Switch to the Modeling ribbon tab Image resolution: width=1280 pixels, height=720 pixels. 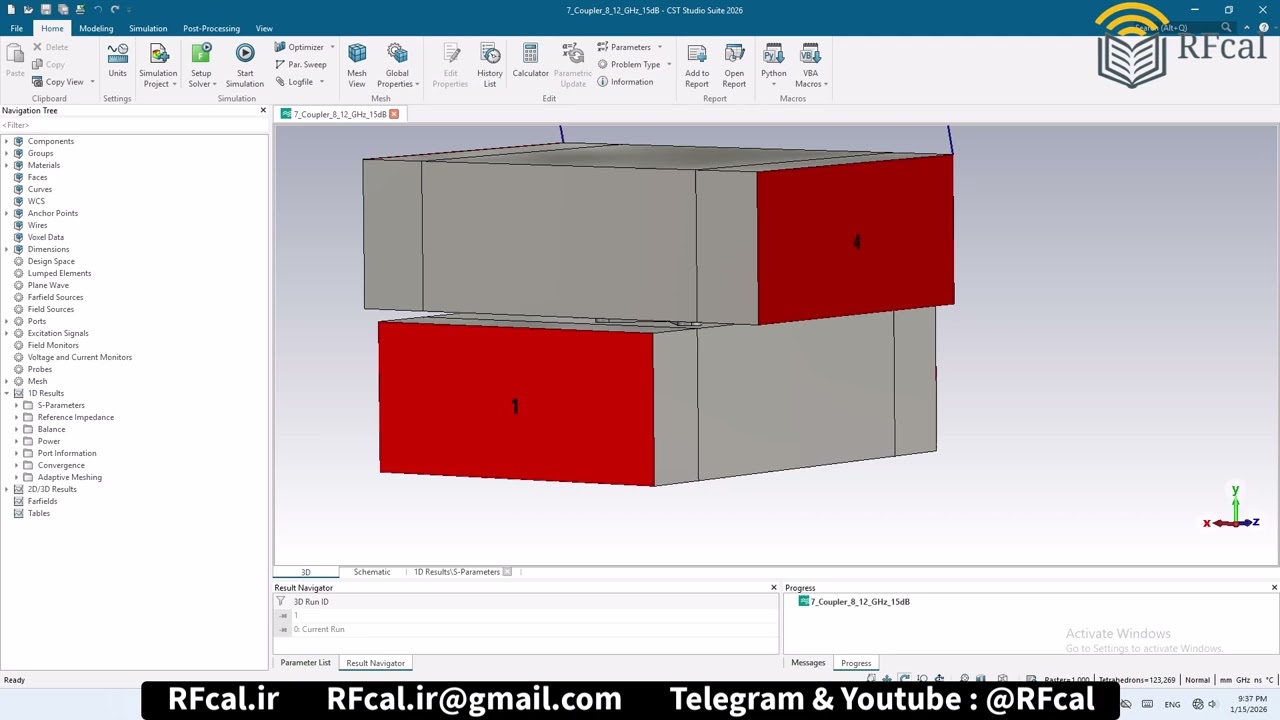pos(96,28)
